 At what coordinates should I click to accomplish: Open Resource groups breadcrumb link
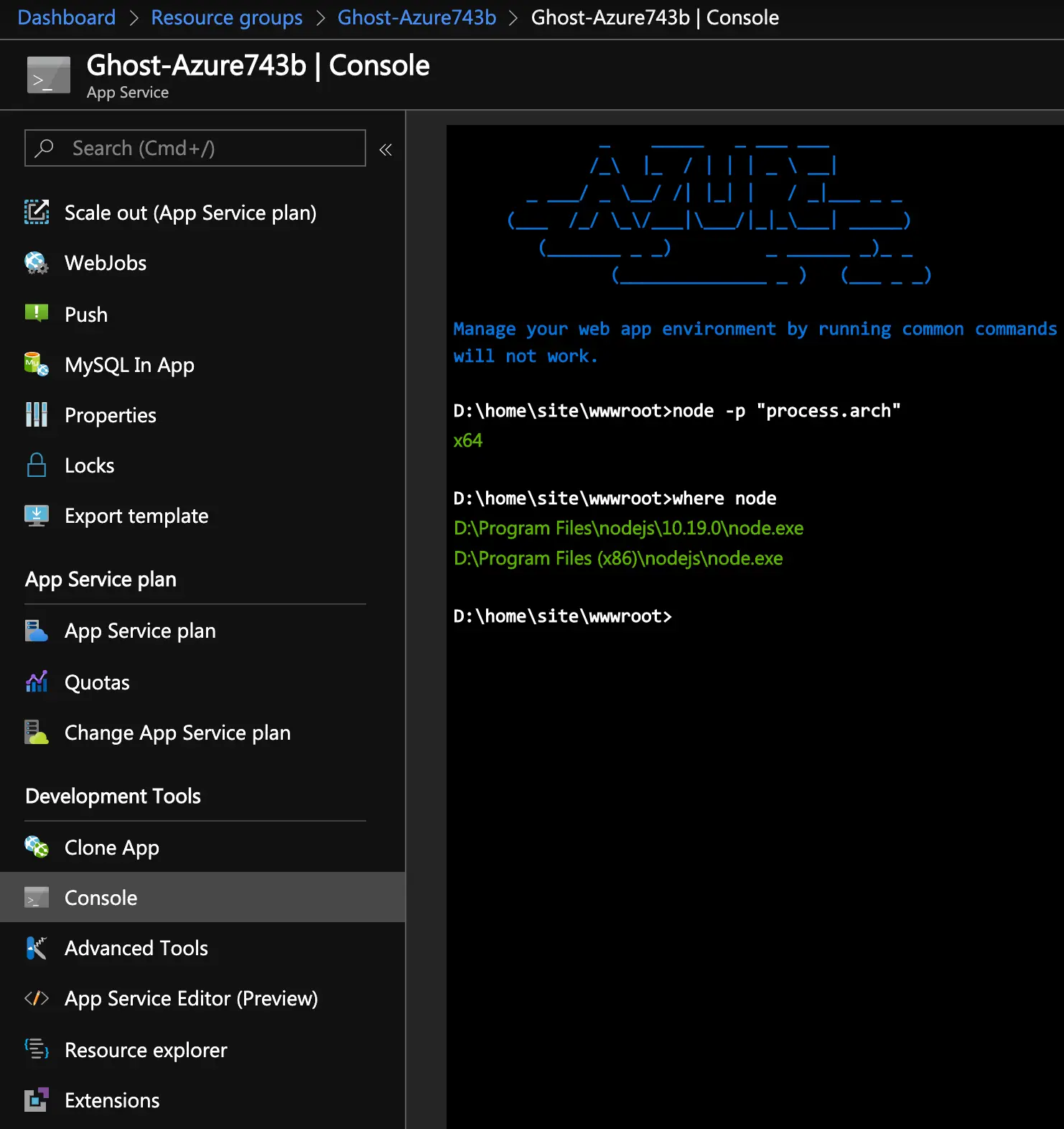coord(227,18)
